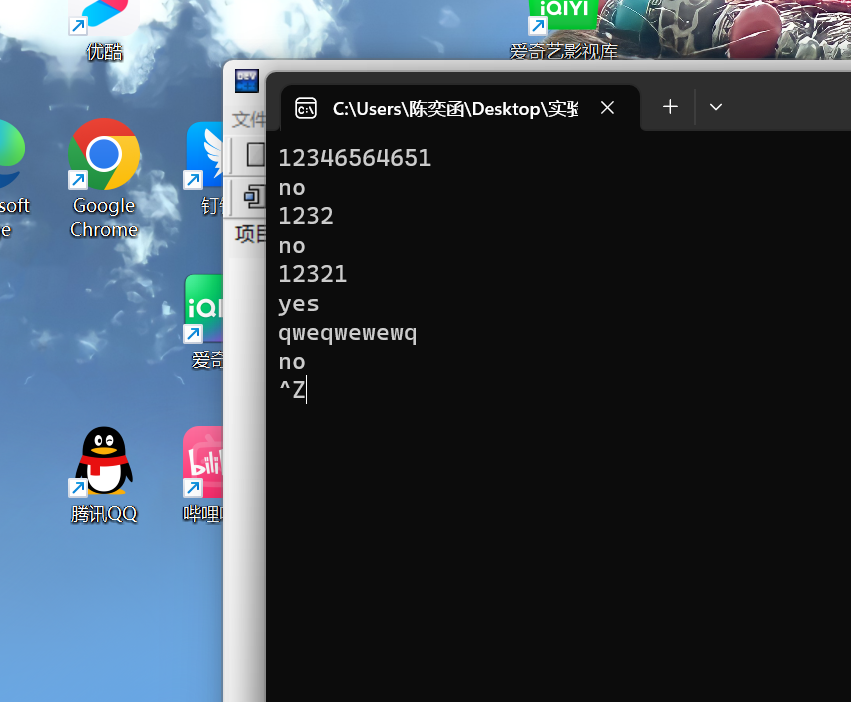Open the 文件 menu in Dev-C++
This screenshot has width=851, height=702.
249,120
